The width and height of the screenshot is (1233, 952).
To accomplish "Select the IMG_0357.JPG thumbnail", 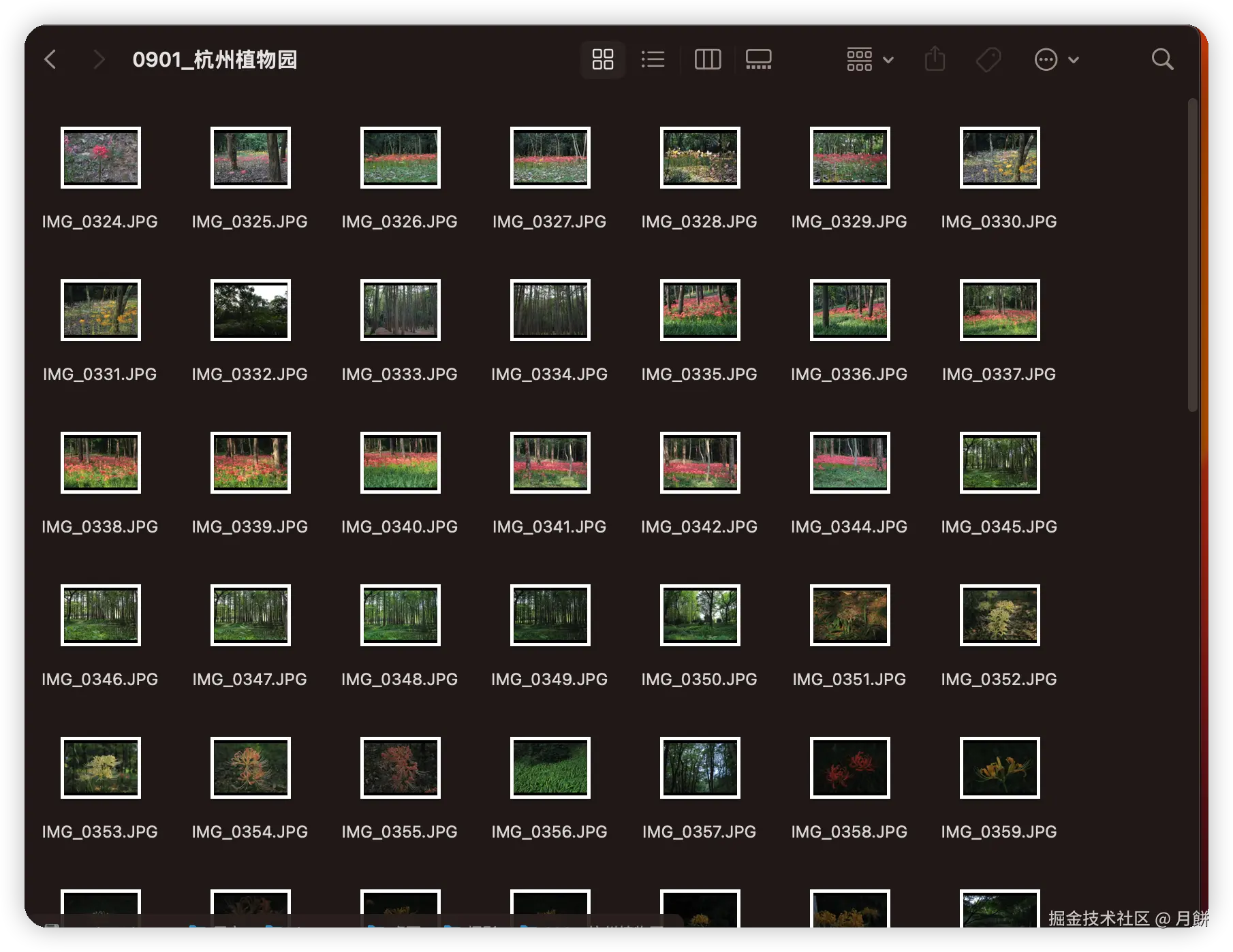I will (x=700, y=767).
